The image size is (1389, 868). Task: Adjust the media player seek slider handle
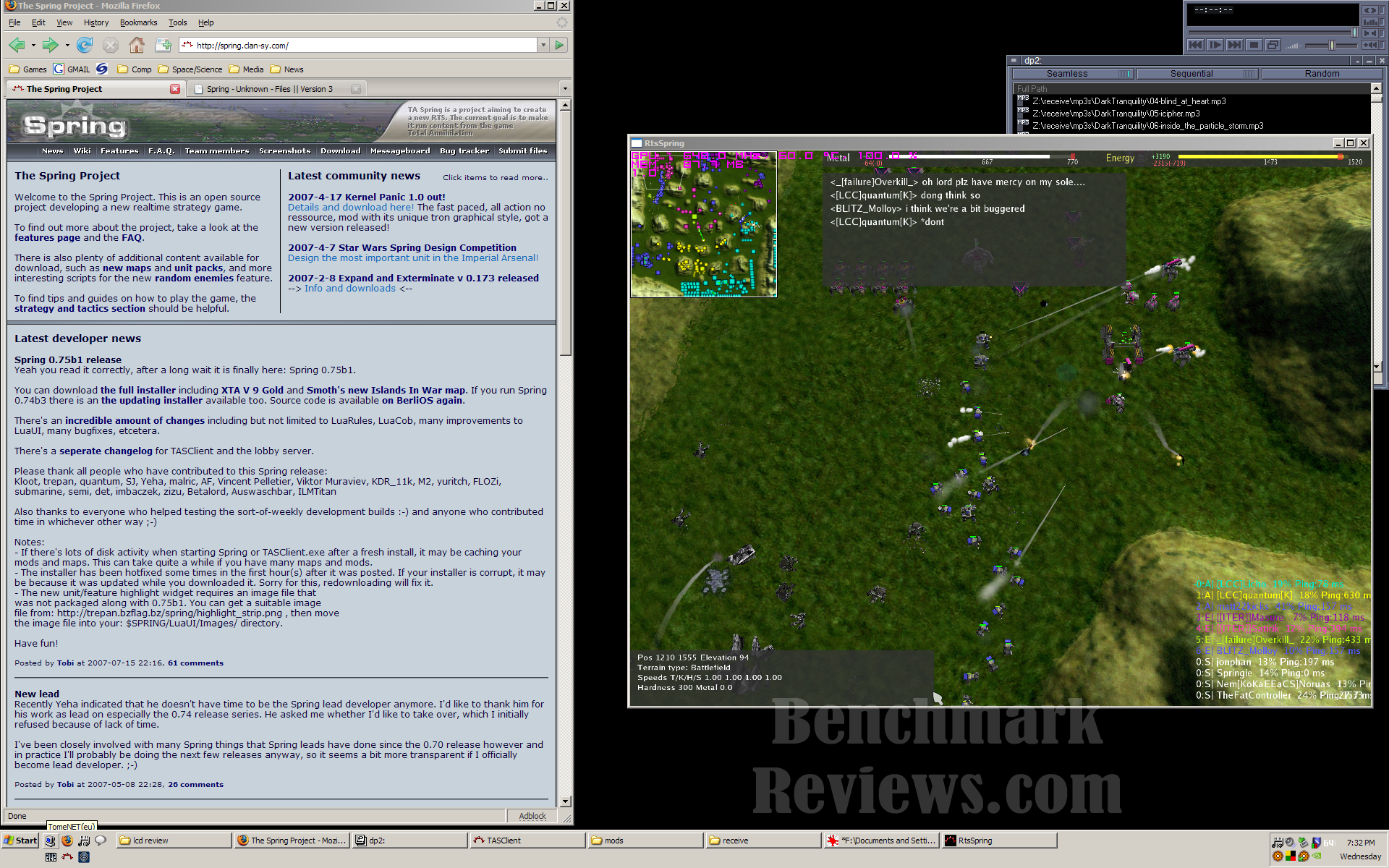pyautogui.click(x=1354, y=32)
